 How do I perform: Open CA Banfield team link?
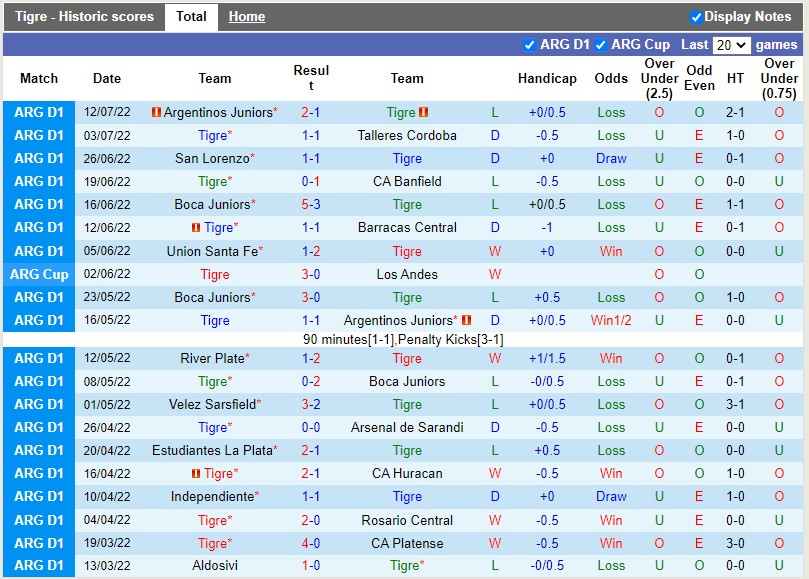(407, 182)
